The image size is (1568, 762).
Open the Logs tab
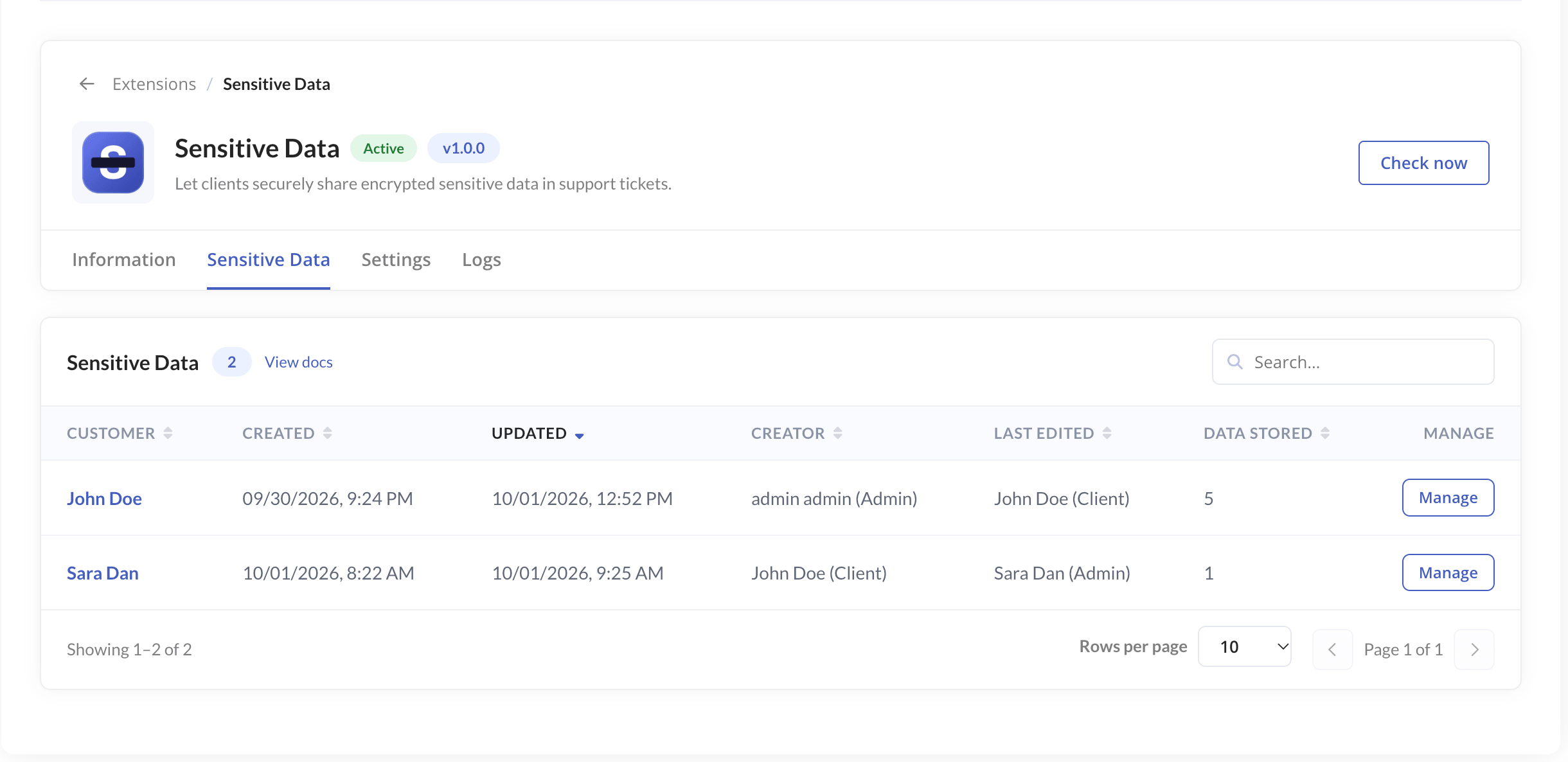point(481,260)
